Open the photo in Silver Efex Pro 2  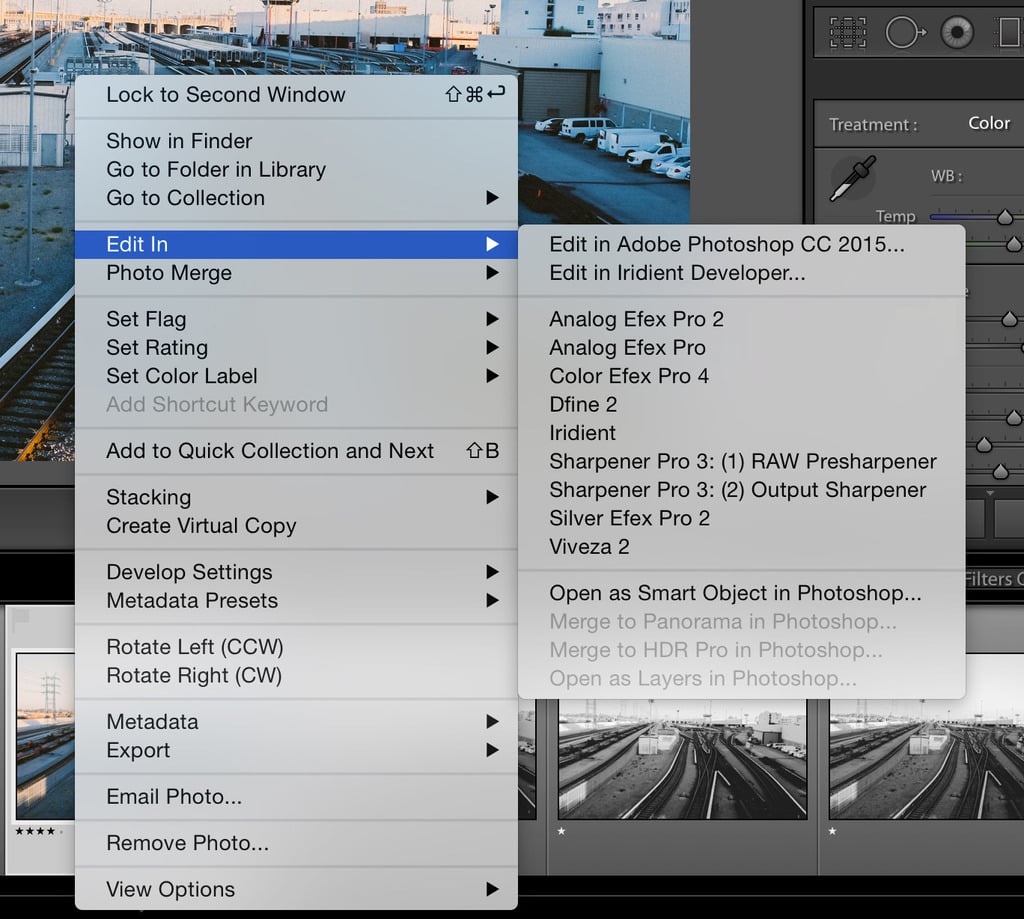pyautogui.click(x=628, y=518)
